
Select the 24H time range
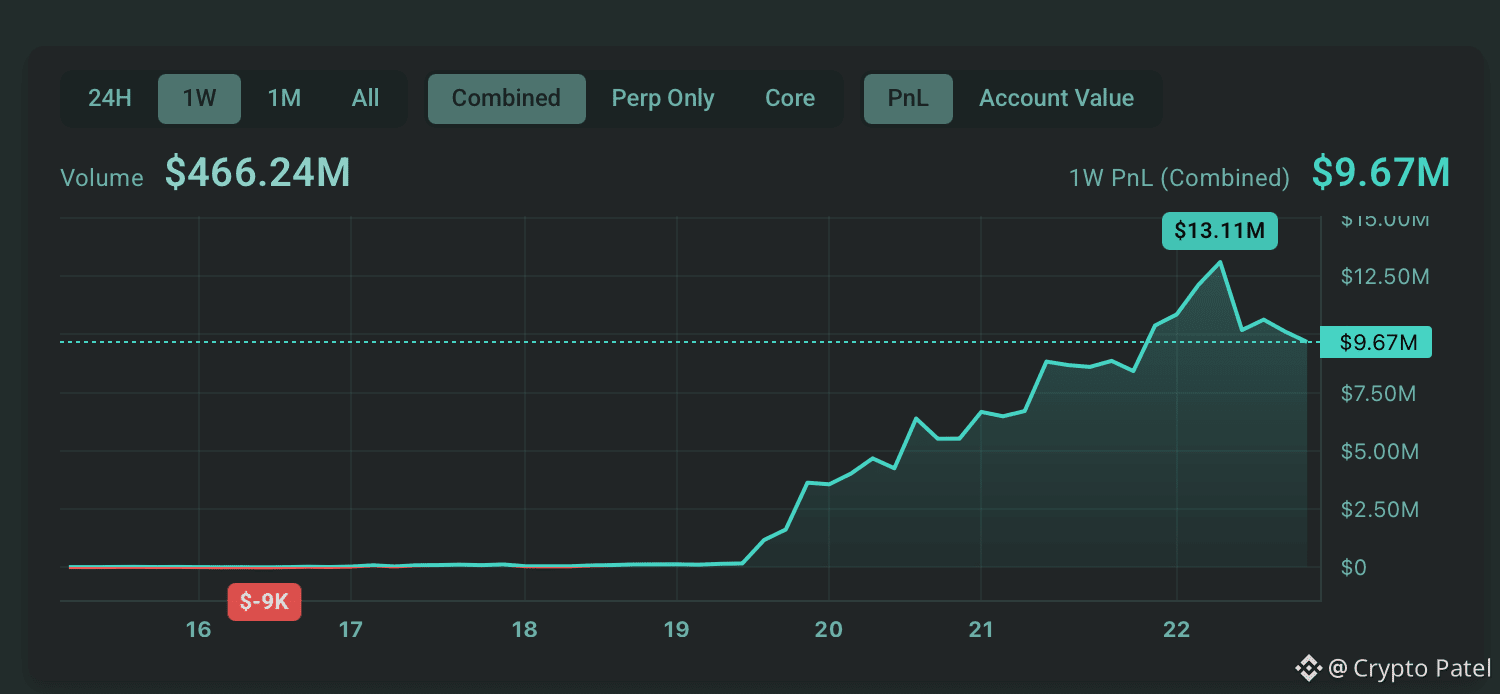[x=110, y=98]
